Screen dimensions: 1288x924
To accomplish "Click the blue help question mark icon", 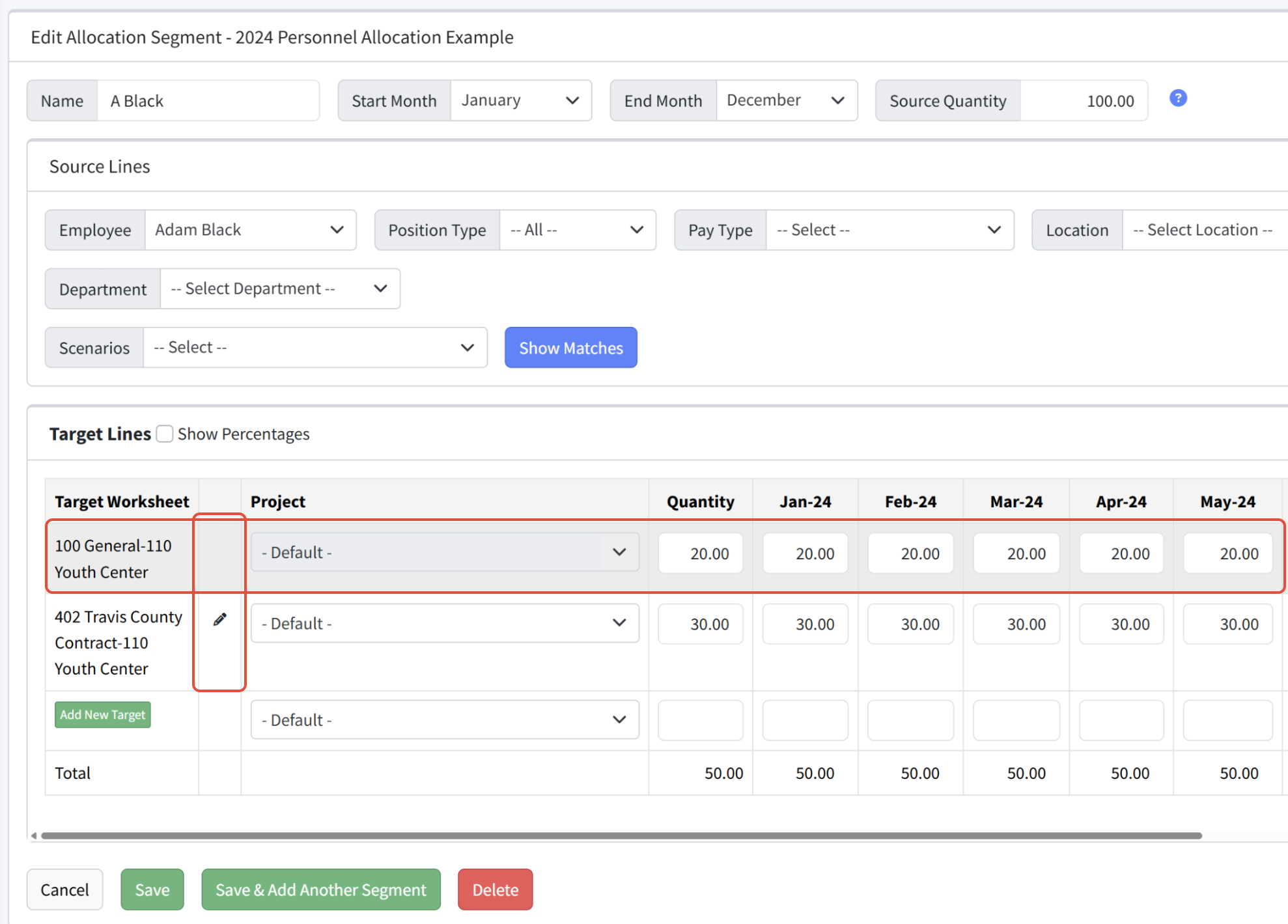I will coord(1177,98).
